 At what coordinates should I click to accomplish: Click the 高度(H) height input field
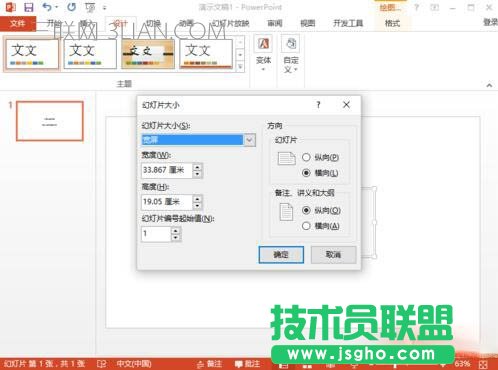click(x=167, y=202)
